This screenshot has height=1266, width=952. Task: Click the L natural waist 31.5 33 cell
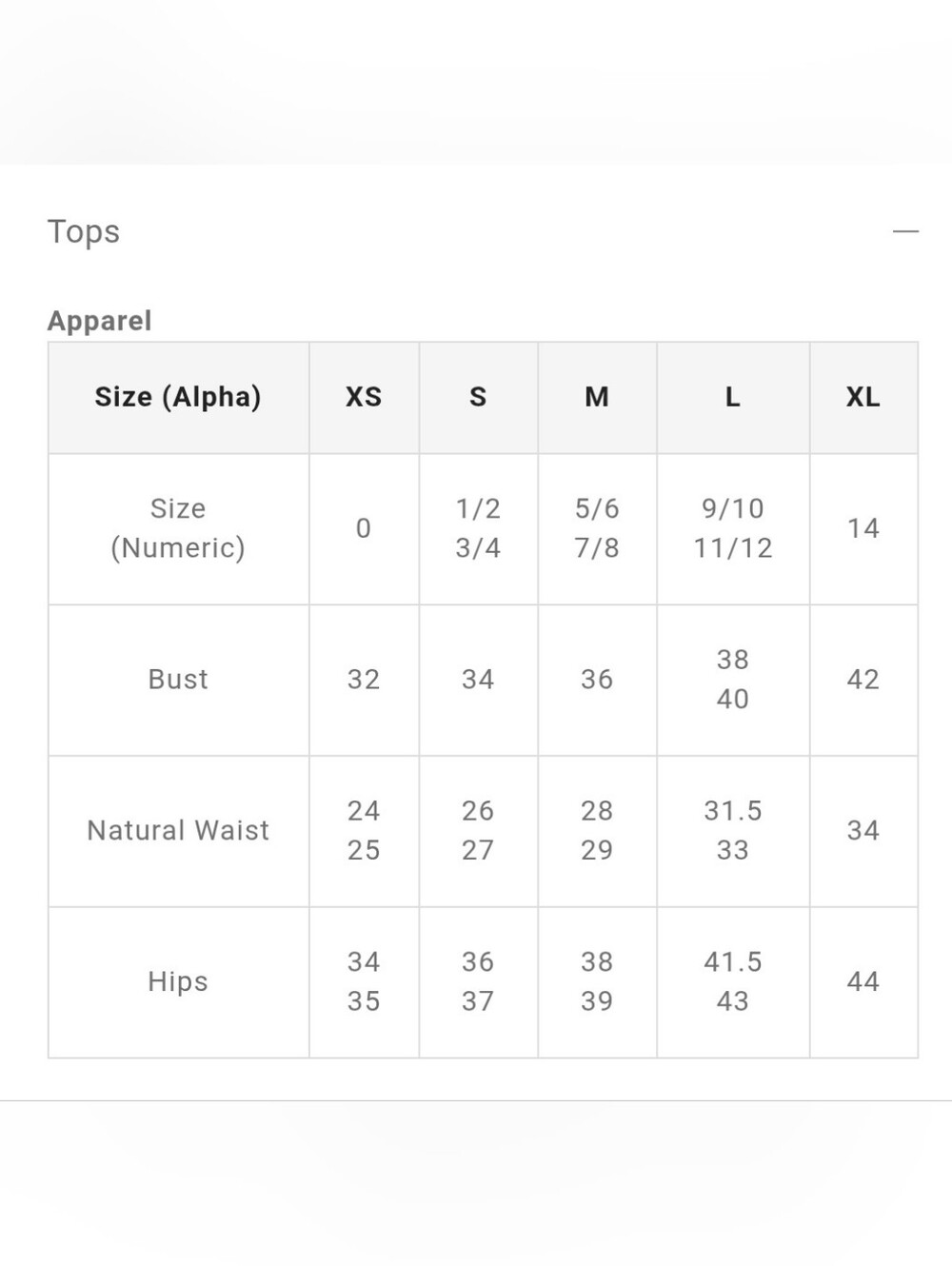(733, 831)
